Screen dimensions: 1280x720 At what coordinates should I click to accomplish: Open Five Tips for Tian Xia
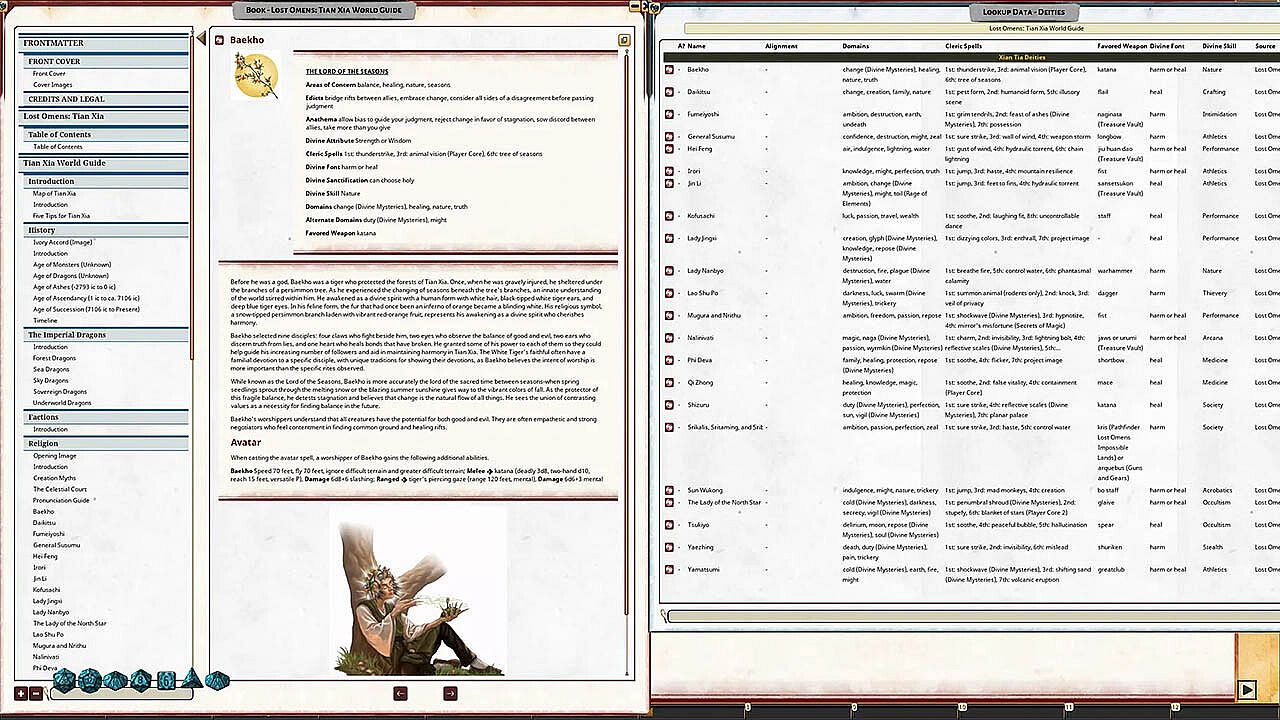tap(62, 216)
